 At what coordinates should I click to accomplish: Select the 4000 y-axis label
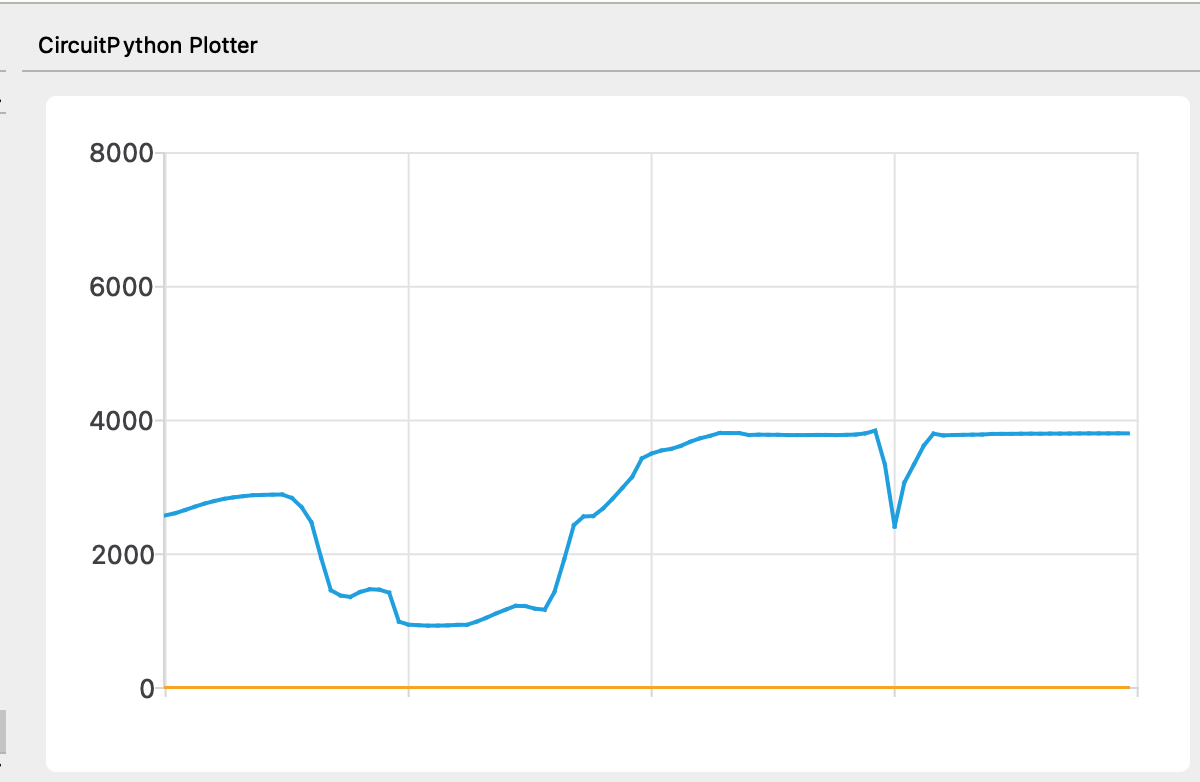pyautogui.click(x=119, y=421)
